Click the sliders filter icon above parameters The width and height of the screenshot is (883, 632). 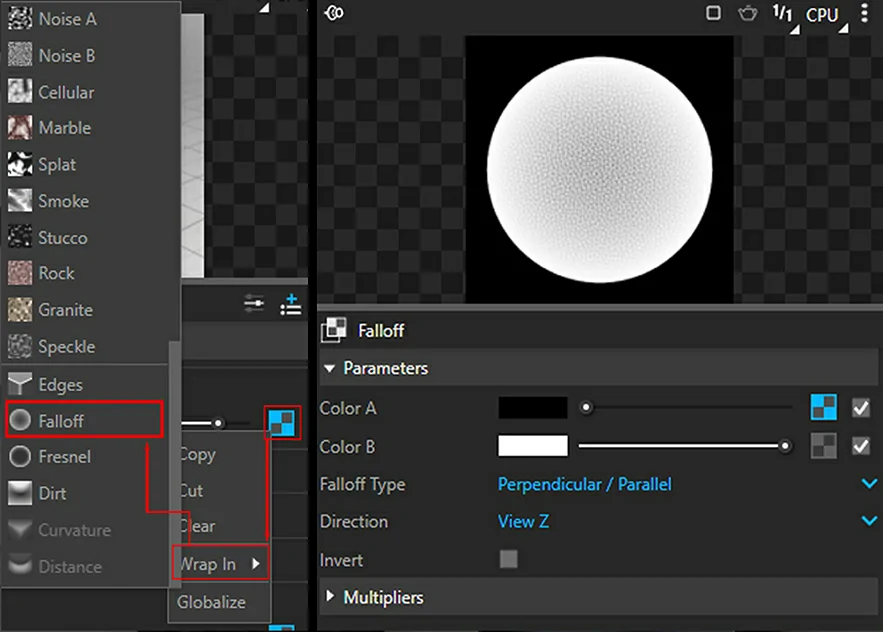click(253, 304)
